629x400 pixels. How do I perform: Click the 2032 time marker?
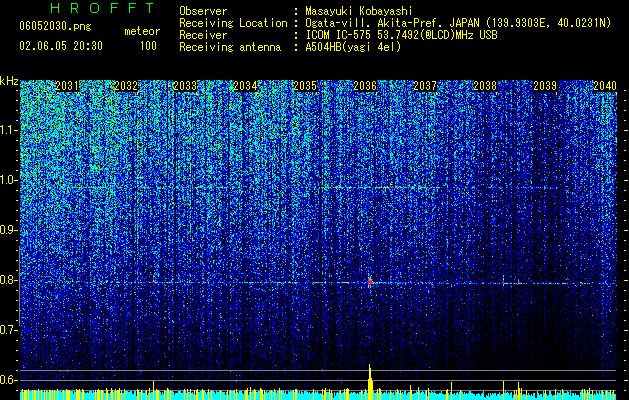point(126,86)
